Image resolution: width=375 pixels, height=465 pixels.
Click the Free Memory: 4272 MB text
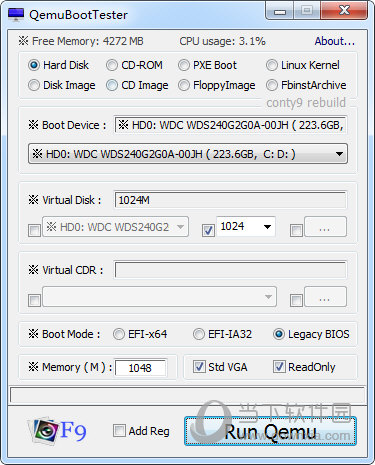coord(87,41)
